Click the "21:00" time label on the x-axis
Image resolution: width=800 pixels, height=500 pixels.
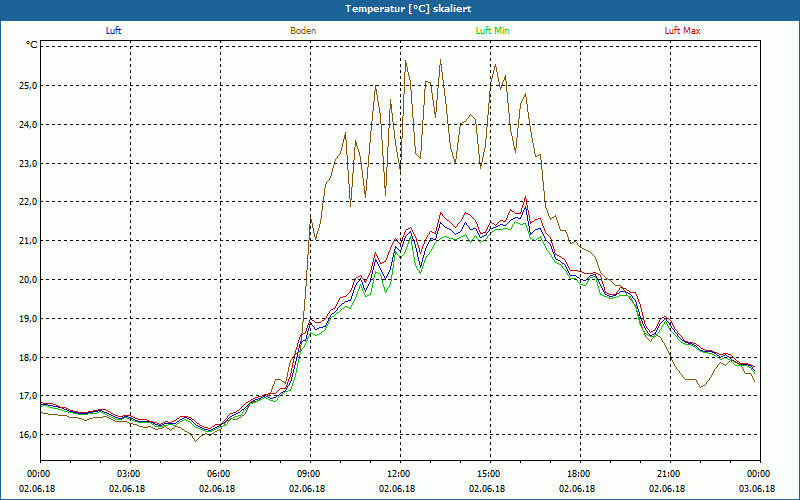point(670,474)
